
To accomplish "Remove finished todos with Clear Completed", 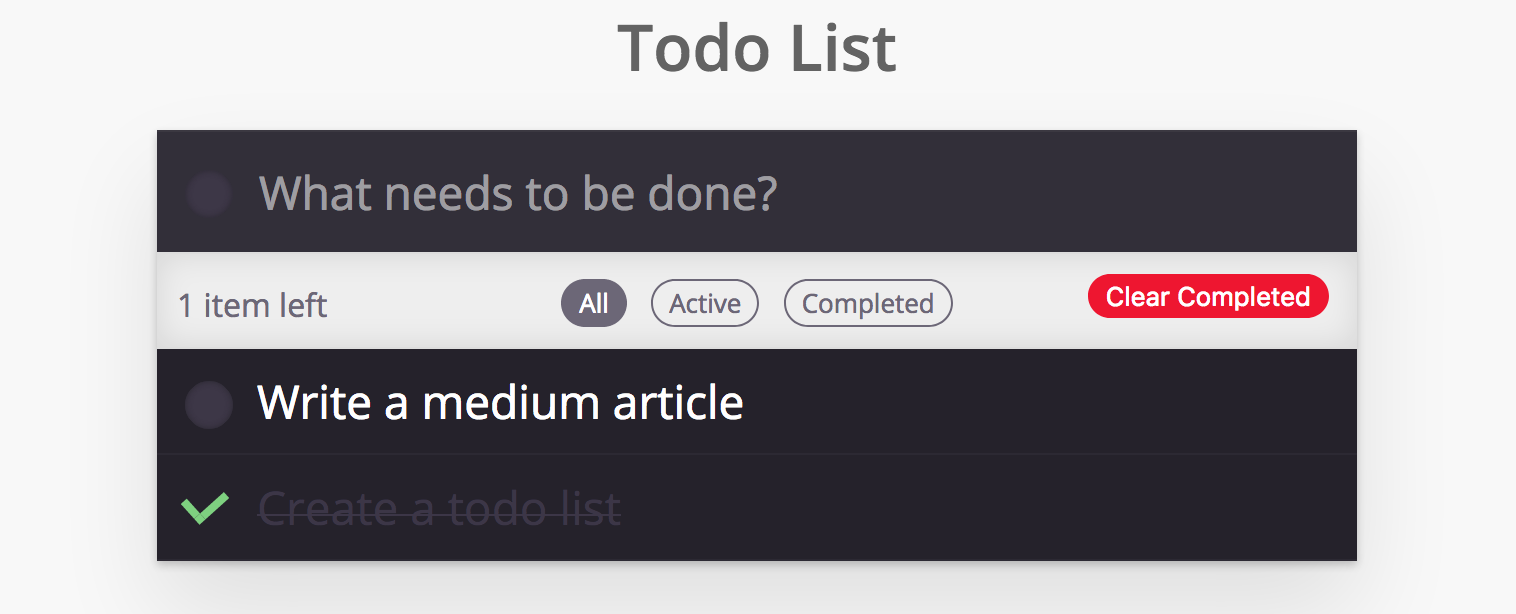I will (x=1208, y=297).
